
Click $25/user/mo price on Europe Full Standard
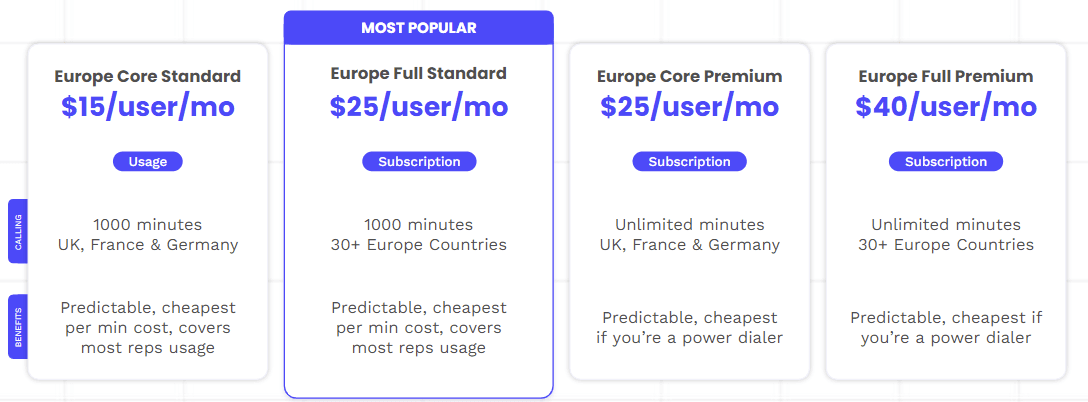point(419,106)
